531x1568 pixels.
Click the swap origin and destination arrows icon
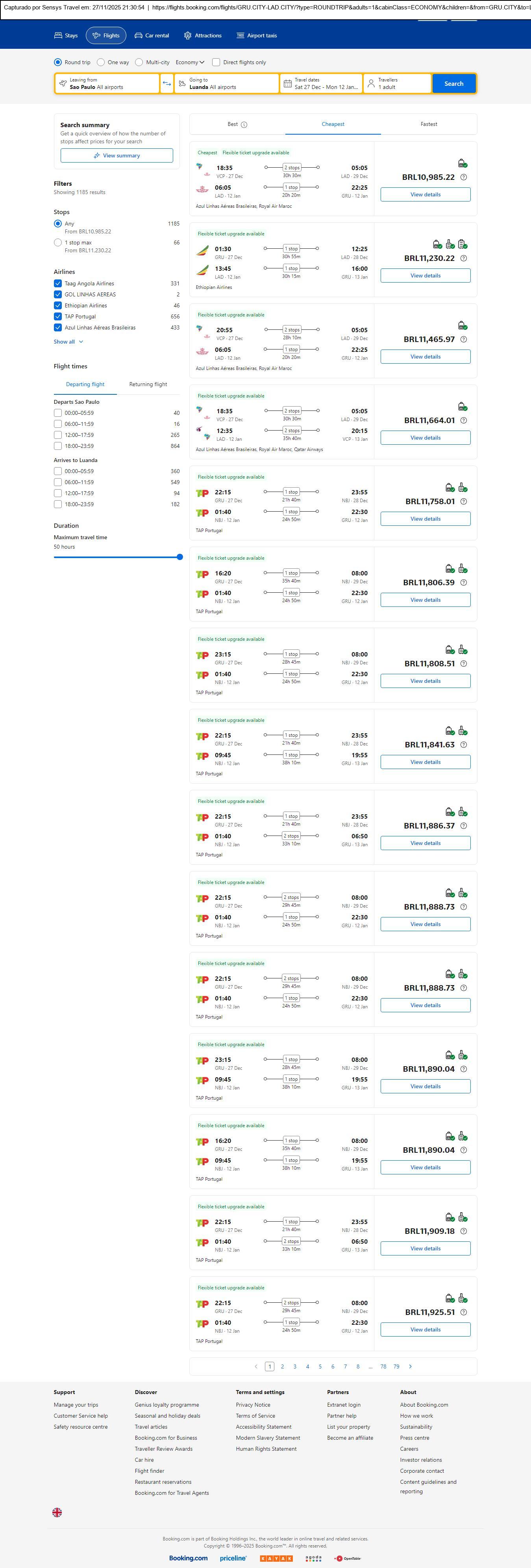click(x=167, y=83)
